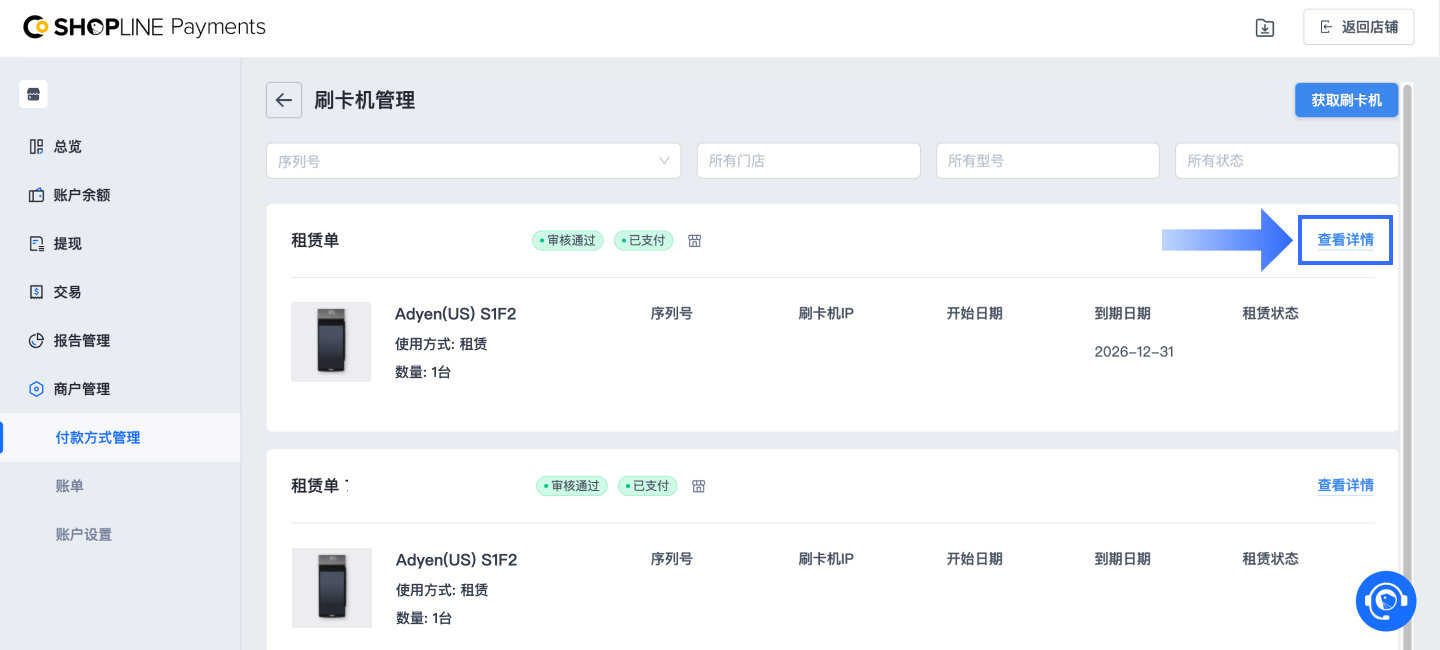Navigate to 交易 in the sidebar
This screenshot has width=1440, height=650.
click(x=67, y=292)
